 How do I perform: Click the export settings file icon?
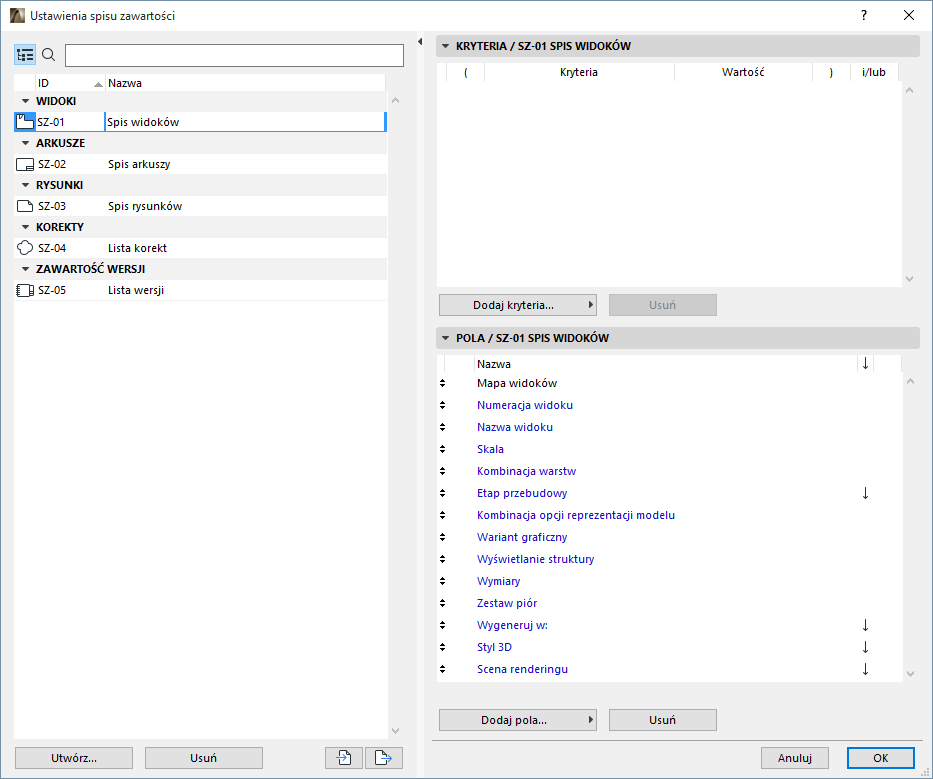tap(383, 757)
